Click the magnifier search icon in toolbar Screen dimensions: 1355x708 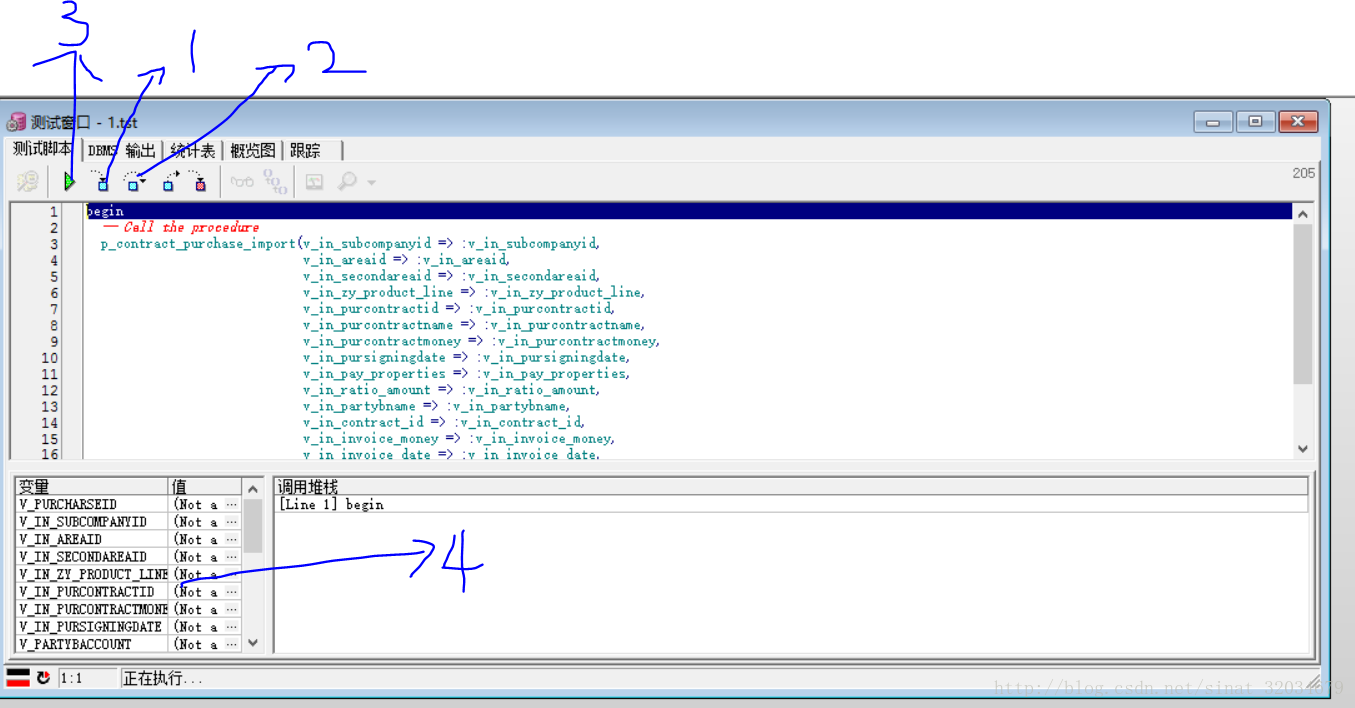[347, 182]
